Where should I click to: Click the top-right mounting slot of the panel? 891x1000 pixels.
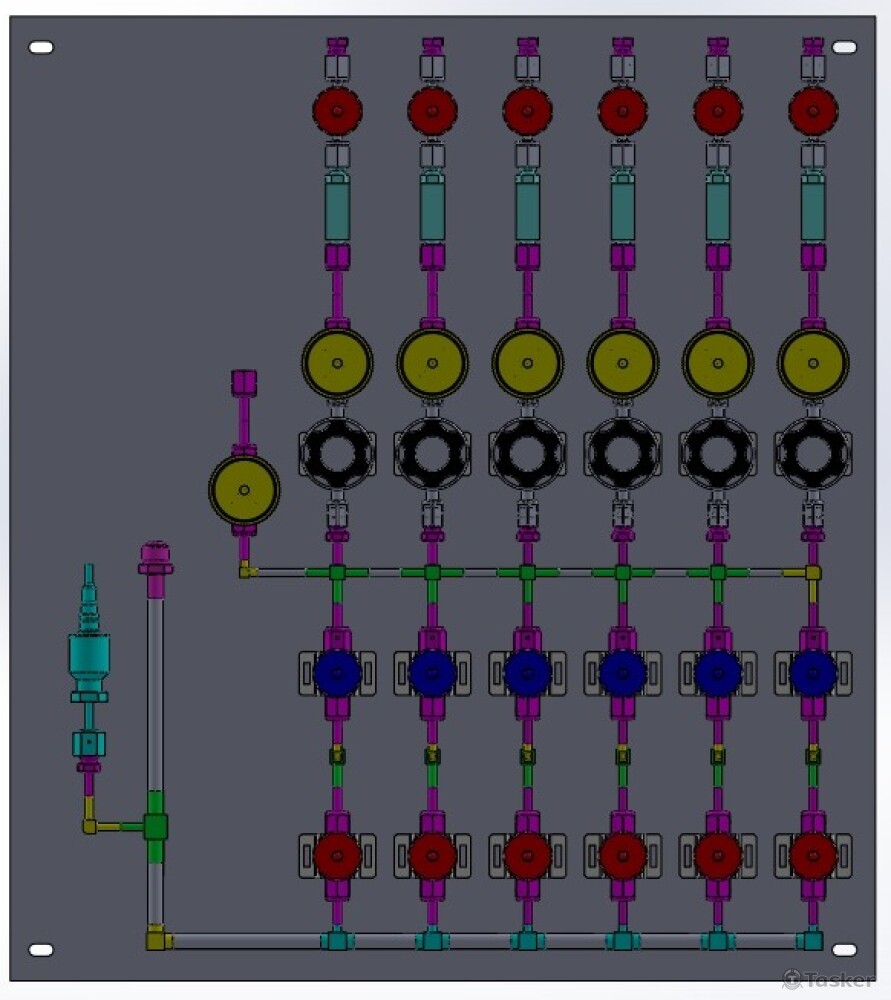844,47
